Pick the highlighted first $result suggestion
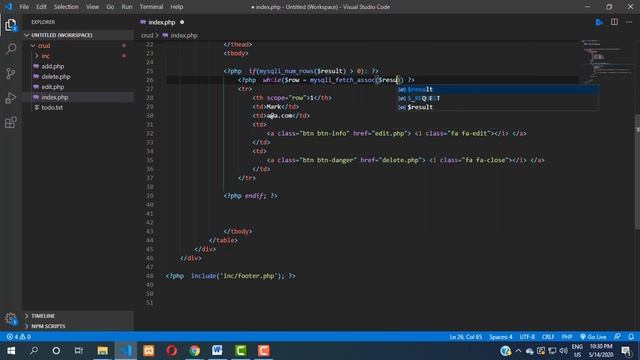The height and width of the screenshot is (360, 640). click(x=498, y=89)
